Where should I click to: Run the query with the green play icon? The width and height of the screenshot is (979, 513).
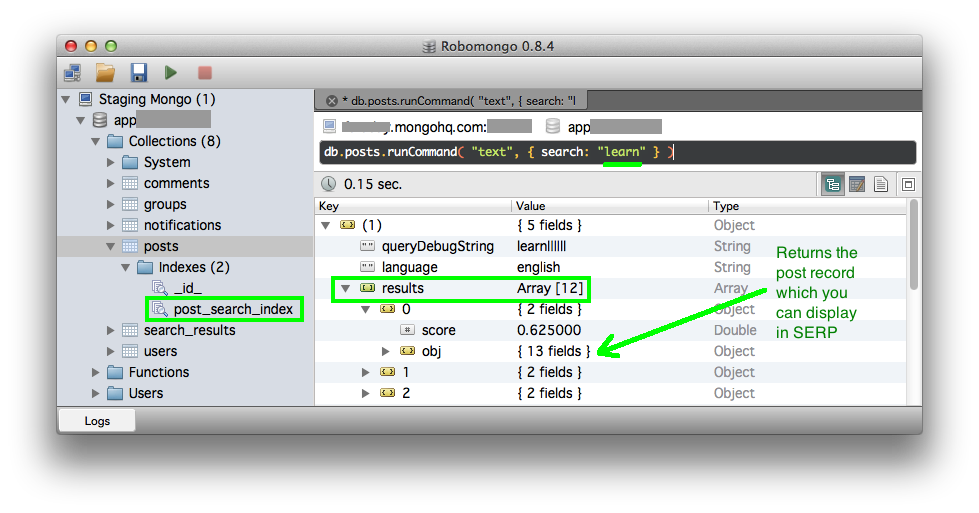click(x=170, y=73)
